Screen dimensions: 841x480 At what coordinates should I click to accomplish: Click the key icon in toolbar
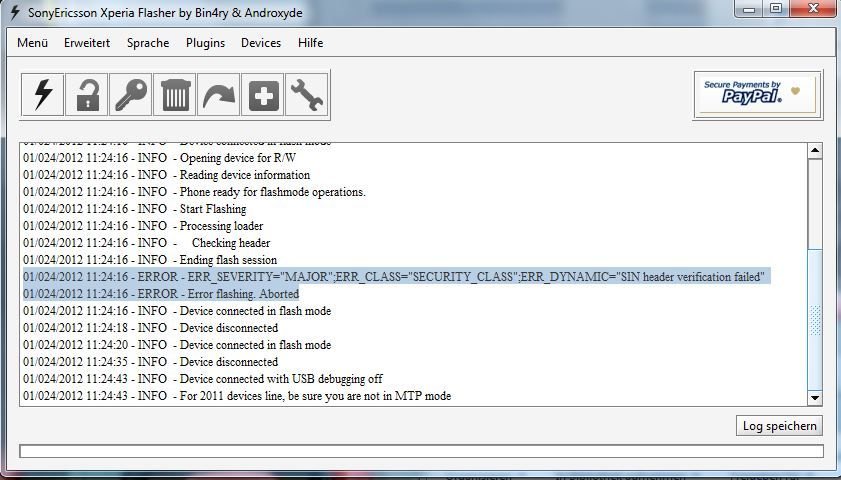[x=131, y=95]
